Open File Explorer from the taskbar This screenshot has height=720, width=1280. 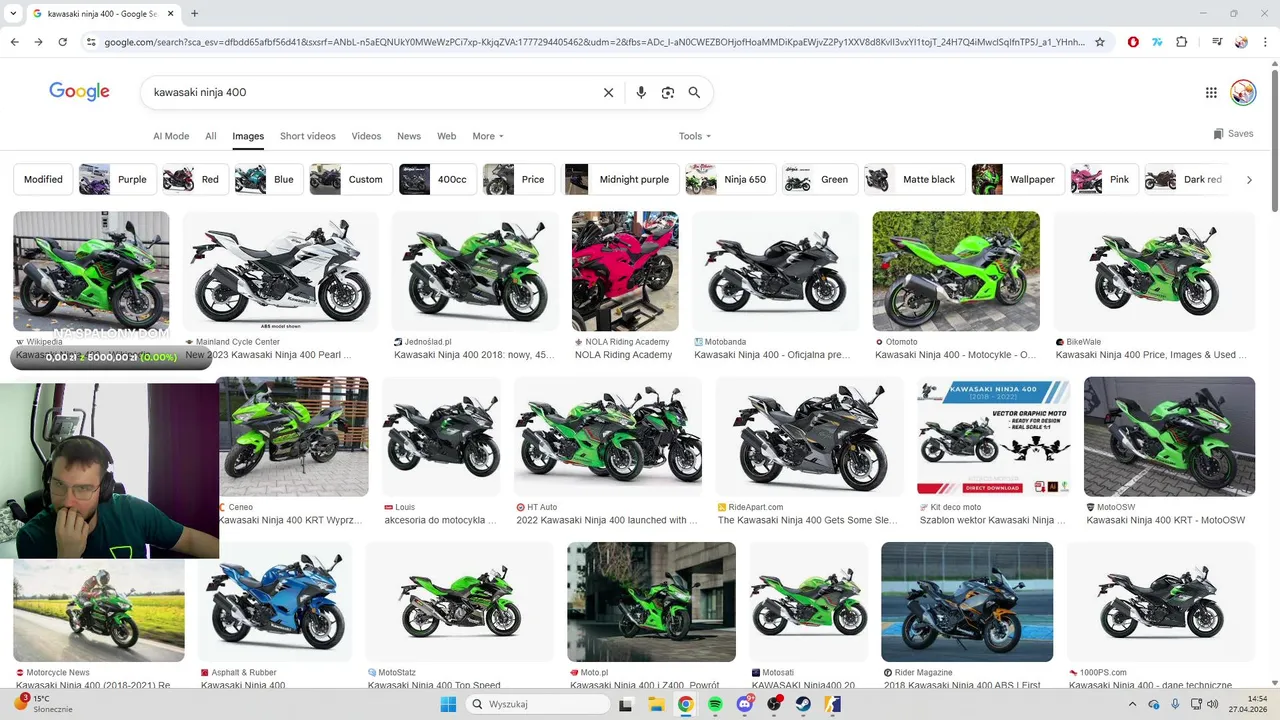click(x=656, y=704)
